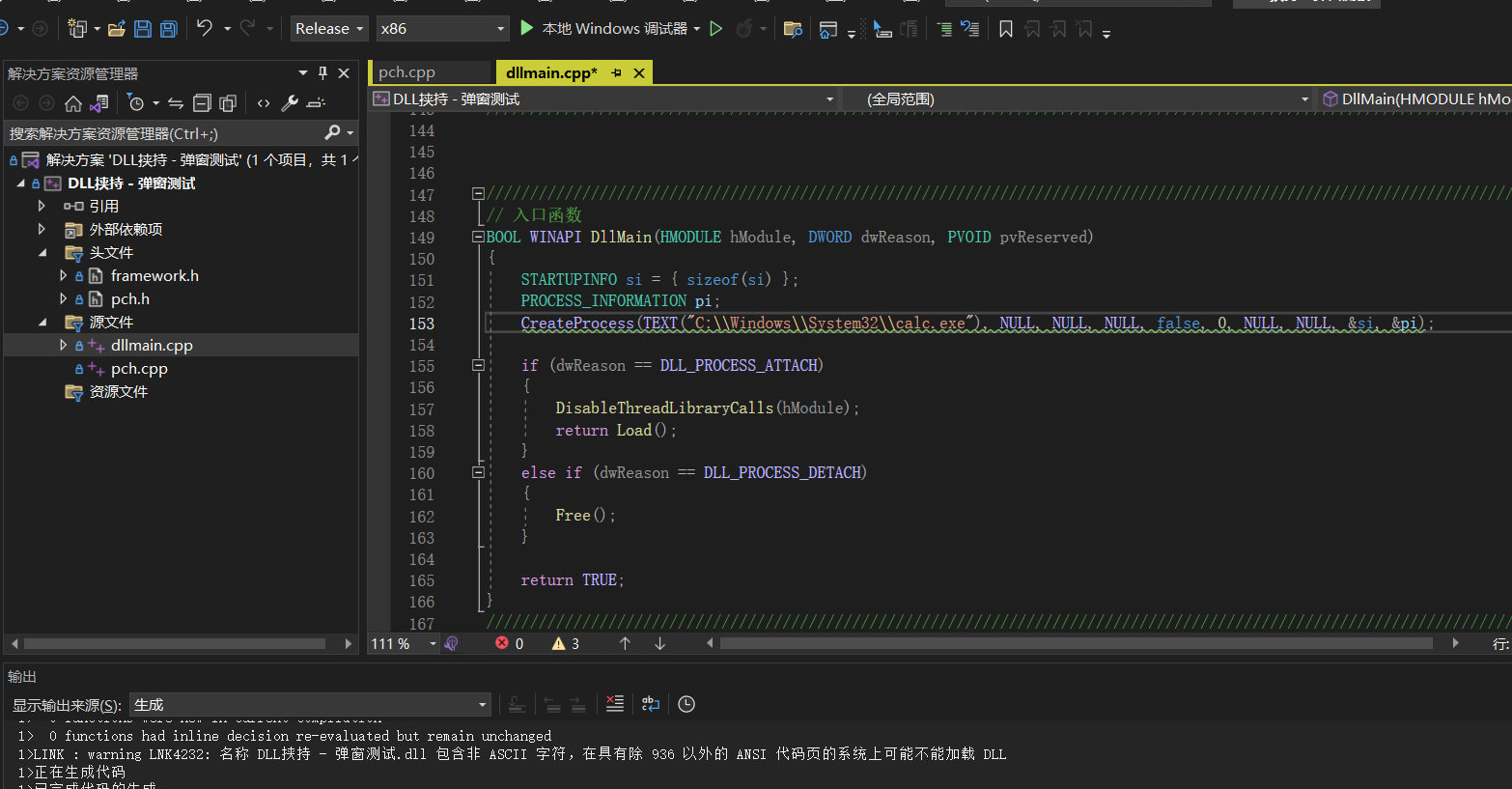Expand the framework.h file node

tap(64, 275)
